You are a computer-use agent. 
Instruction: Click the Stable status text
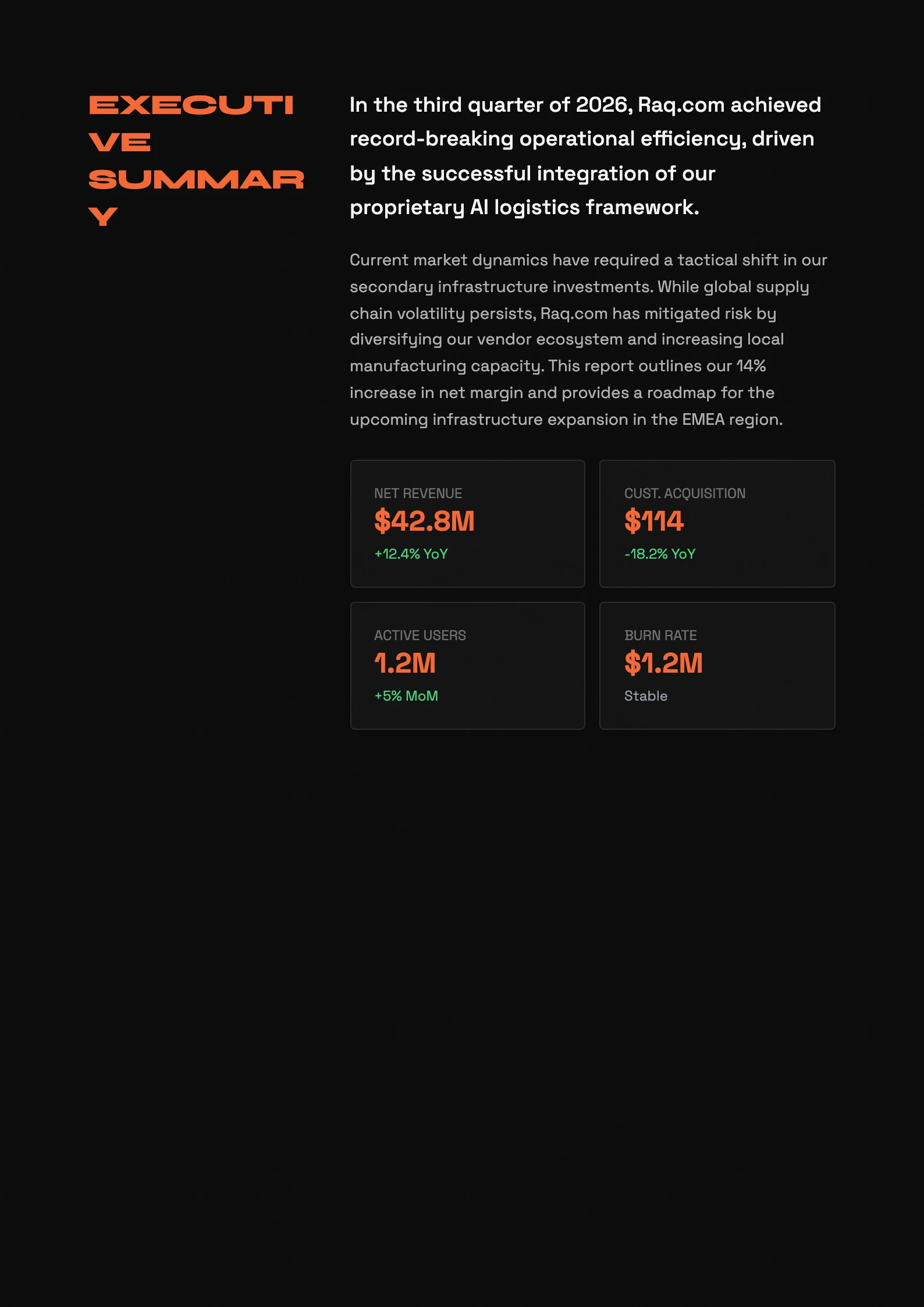click(645, 696)
